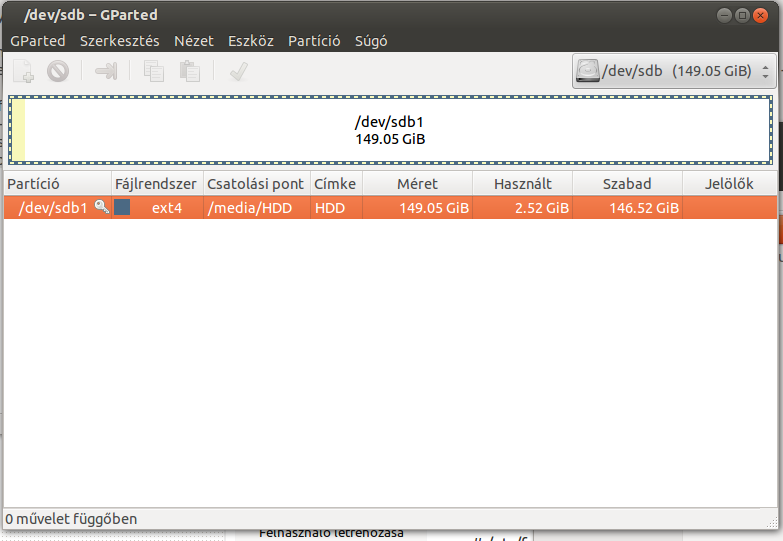This screenshot has width=783, height=541.
Task: Click the Paste partition toolbar icon
Action: pyautogui.click(x=190, y=71)
